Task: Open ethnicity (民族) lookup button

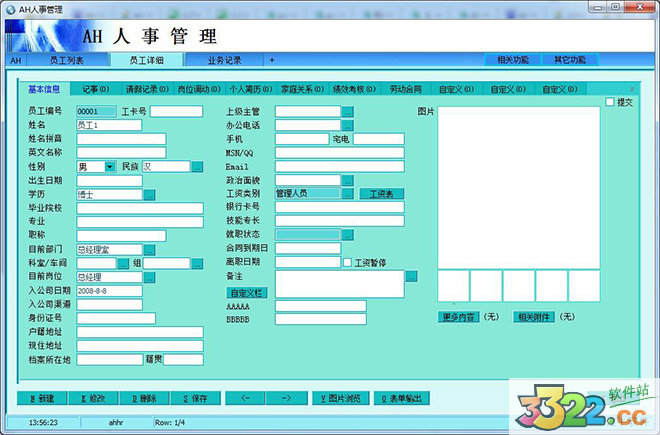Action: [197, 167]
